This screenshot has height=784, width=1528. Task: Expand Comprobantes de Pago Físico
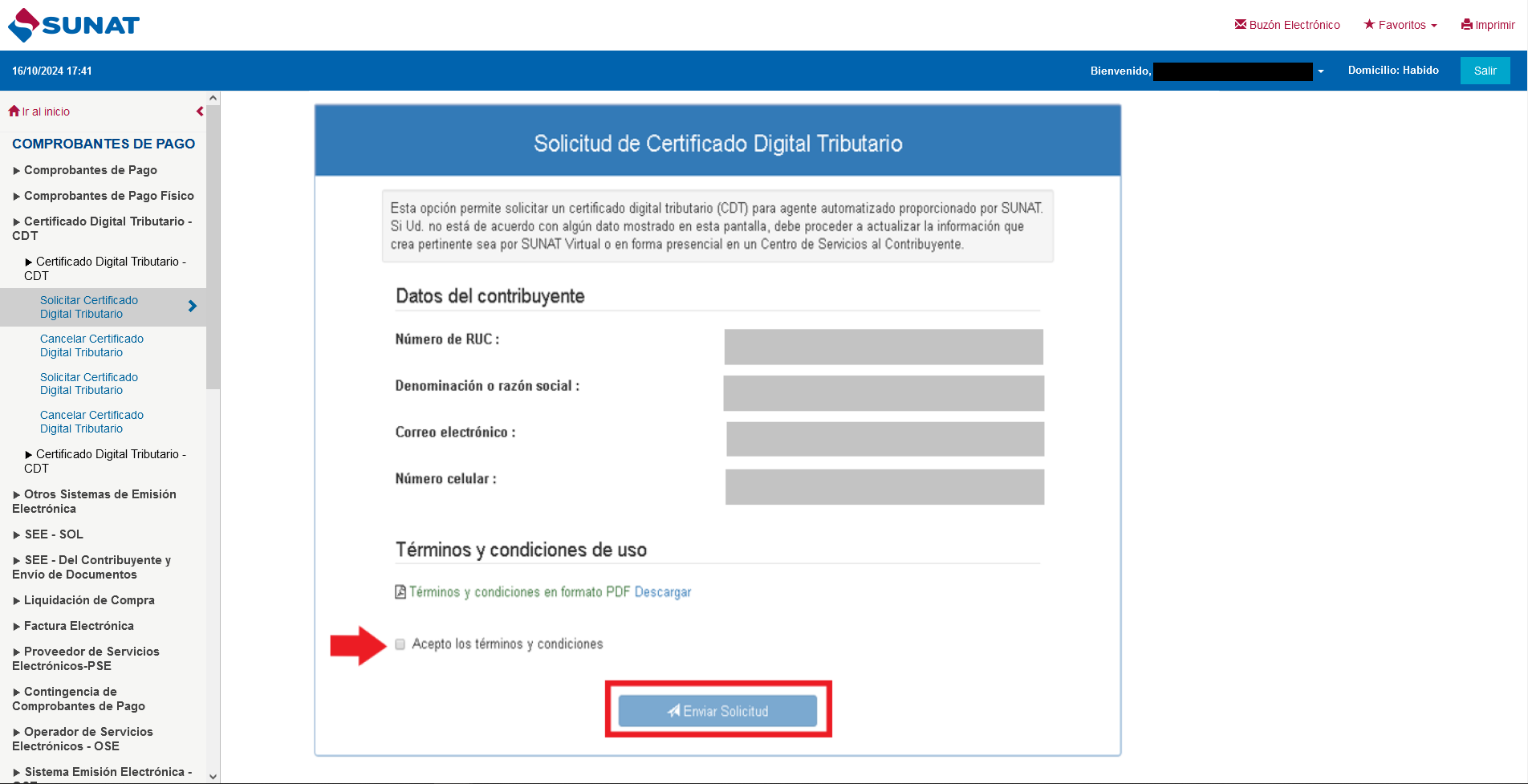pyautogui.click(x=104, y=196)
